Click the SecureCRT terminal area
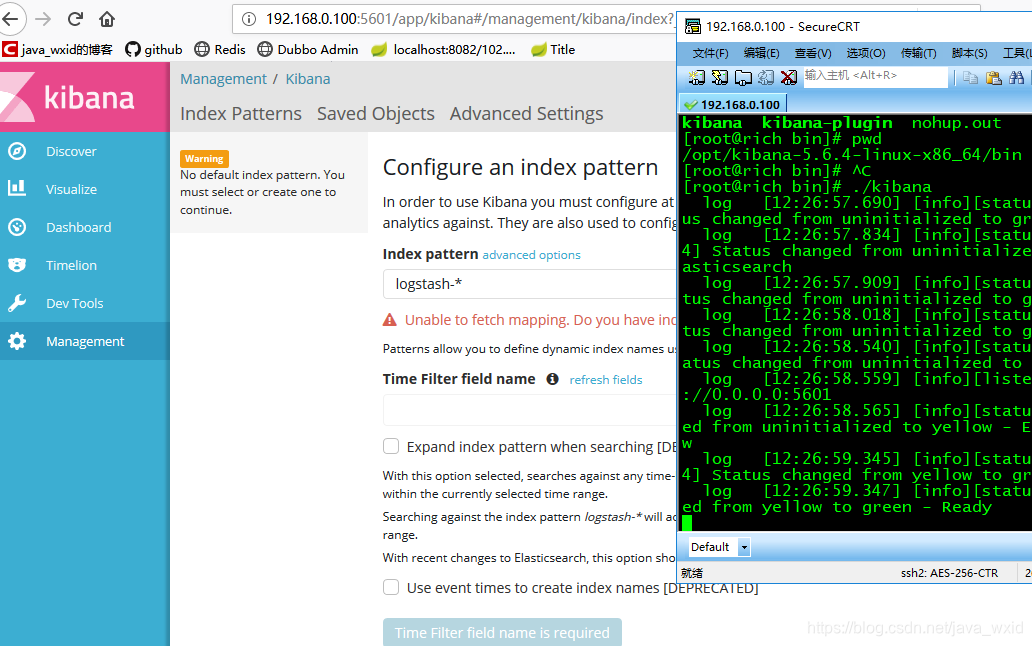Viewport: 1032px width, 646px height. click(x=856, y=322)
